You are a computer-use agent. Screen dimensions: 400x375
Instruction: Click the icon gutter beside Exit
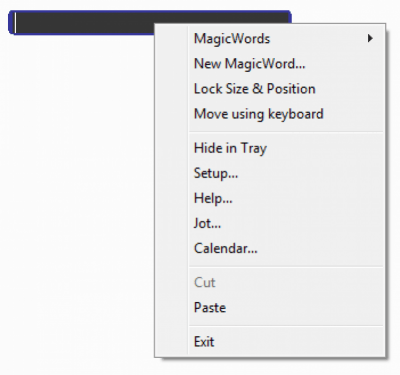click(172, 342)
